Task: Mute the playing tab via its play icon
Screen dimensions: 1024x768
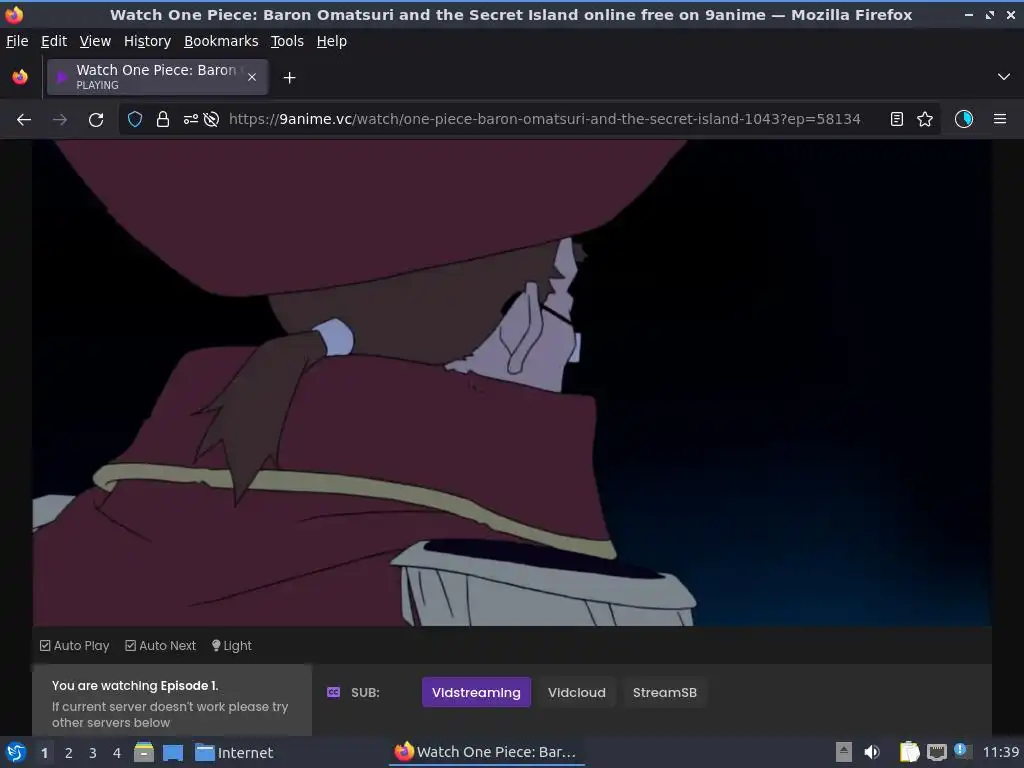Action: (62, 77)
